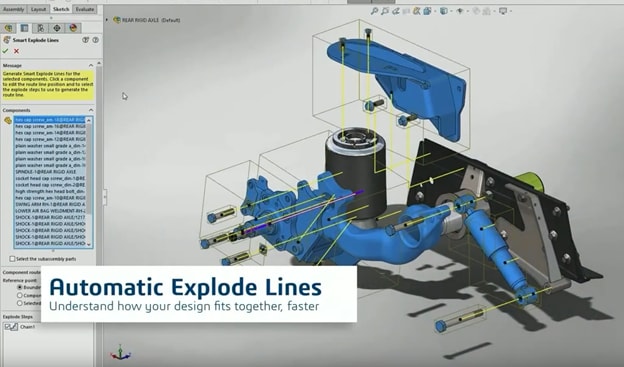Click the Smart Explode Lines feature icon
The height and width of the screenshot is (367, 624).
[x=6, y=40]
